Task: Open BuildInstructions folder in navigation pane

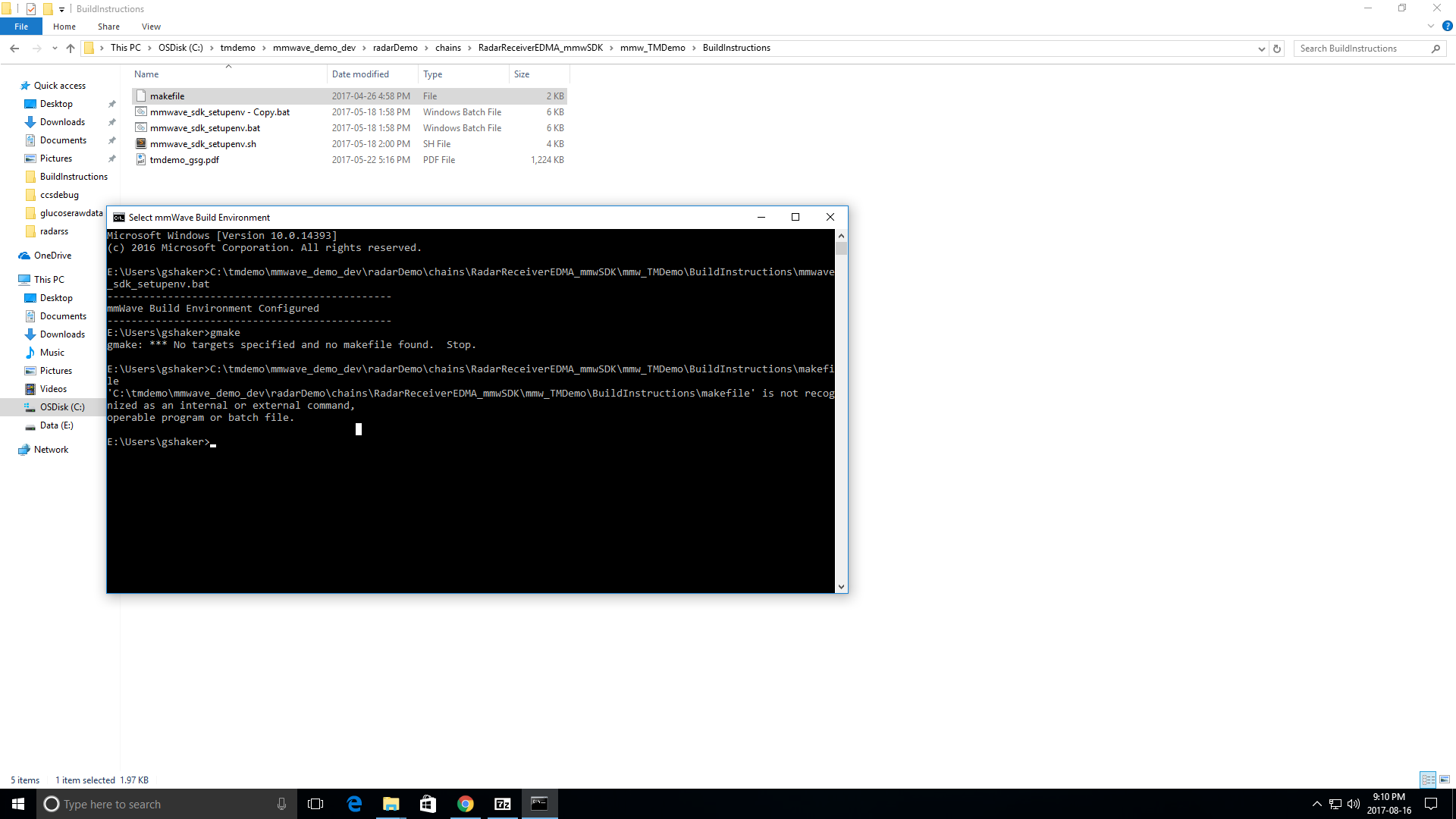Action: tap(74, 177)
